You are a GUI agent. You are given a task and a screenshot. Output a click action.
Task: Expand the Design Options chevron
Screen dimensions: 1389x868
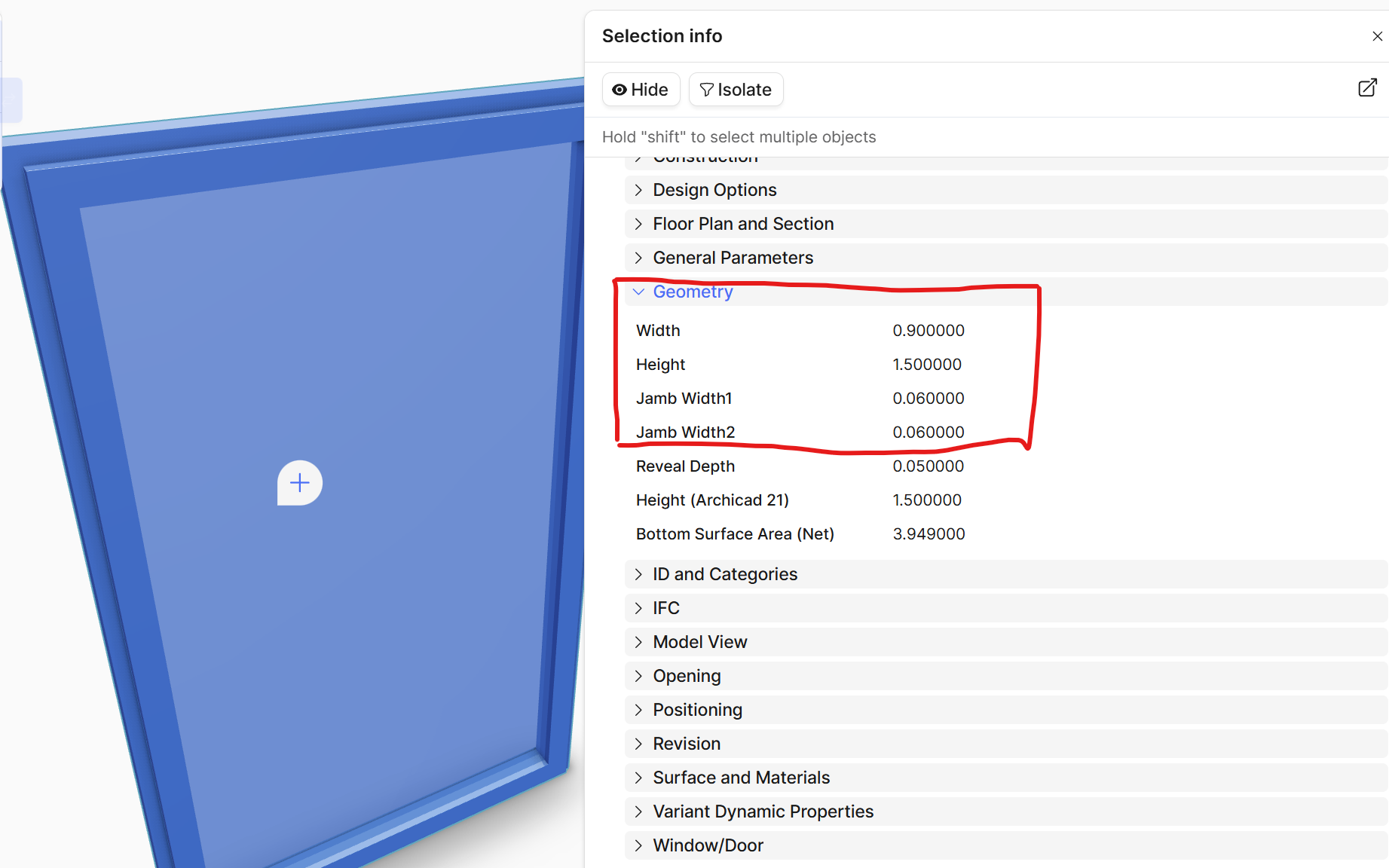pos(638,190)
